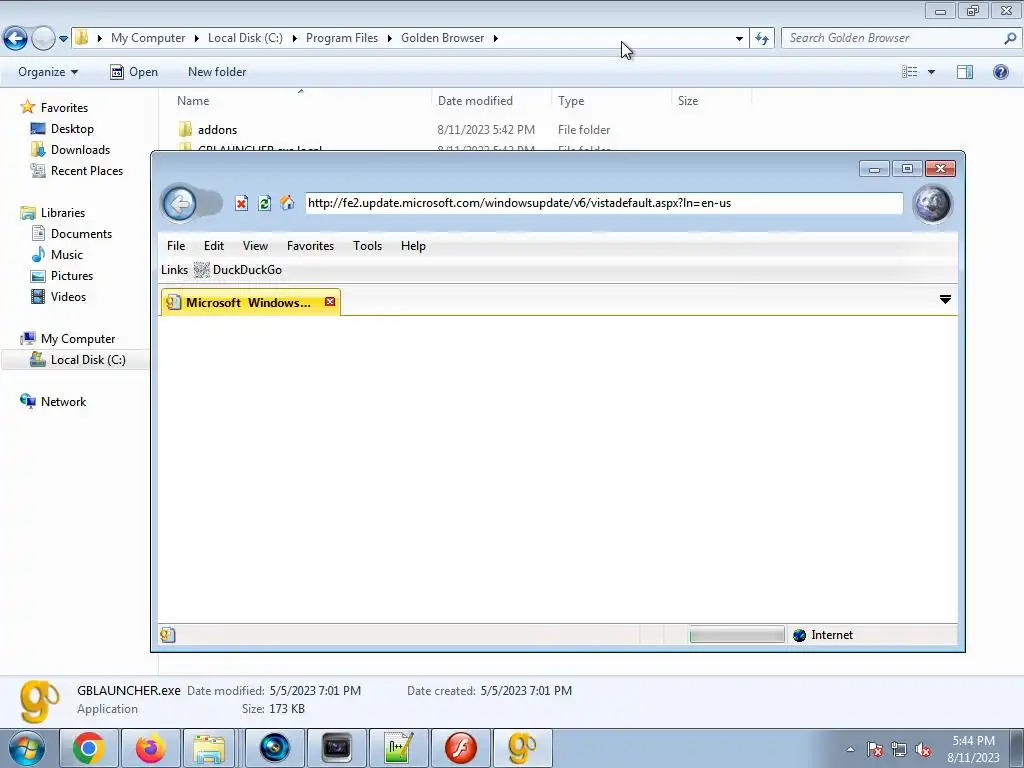Click the Golden Browser URL address field
The width and height of the screenshot is (1024, 768).
(x=604, y=203)
